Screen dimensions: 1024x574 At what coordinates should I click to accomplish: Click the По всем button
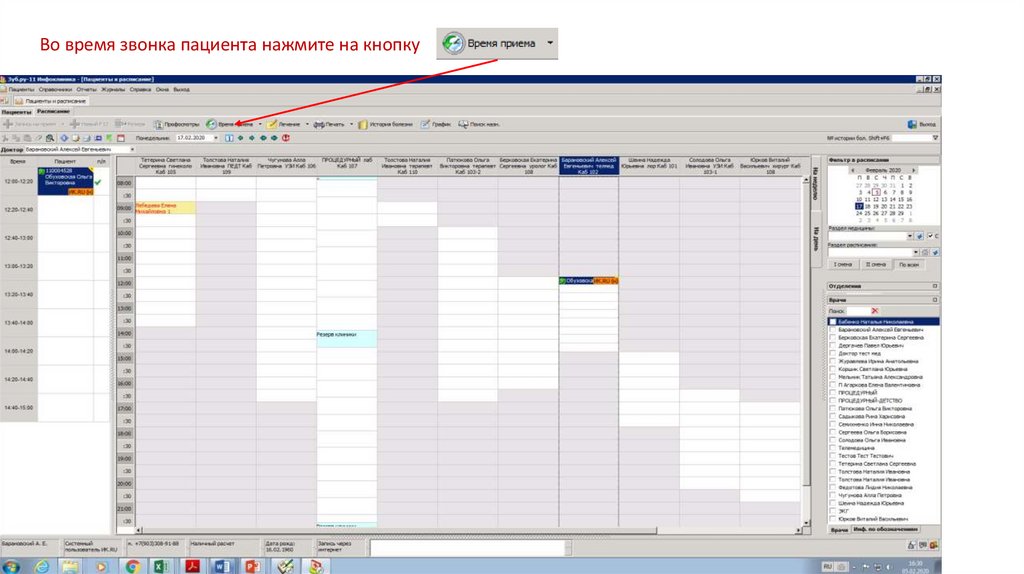click(x=908, y=264)
